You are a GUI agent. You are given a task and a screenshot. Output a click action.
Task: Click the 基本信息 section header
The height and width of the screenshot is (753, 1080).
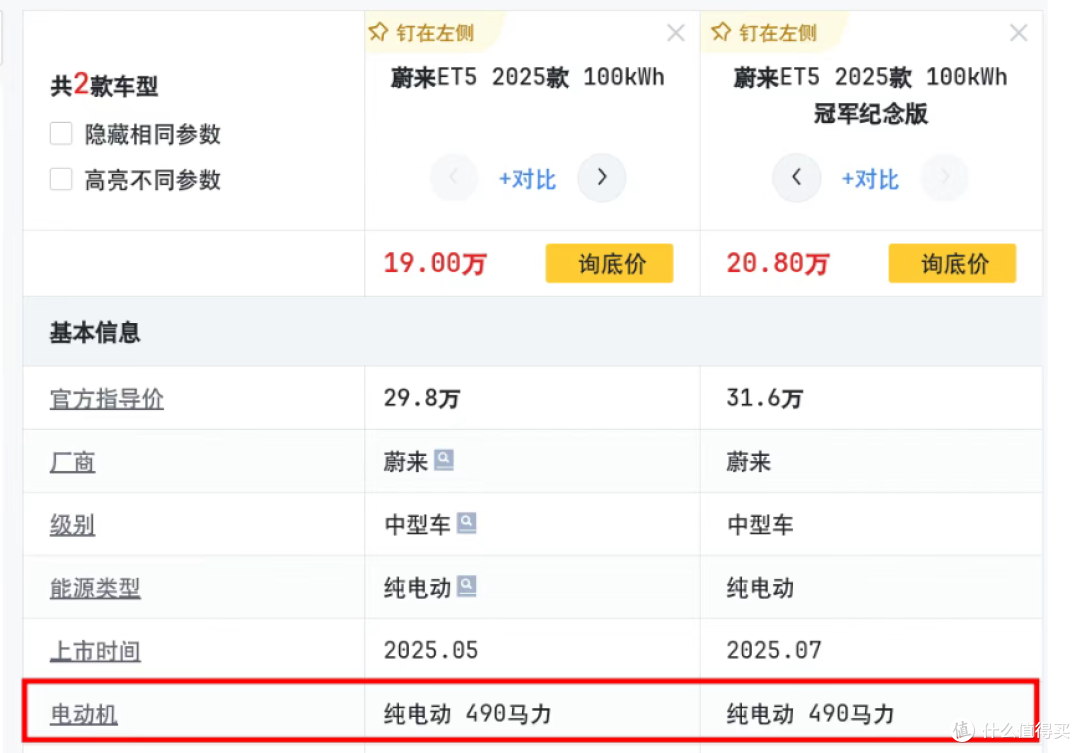532,332
